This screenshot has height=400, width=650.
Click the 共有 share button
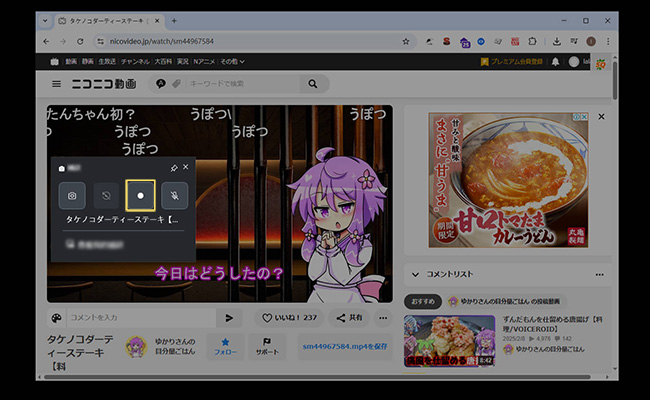(349, 318)
